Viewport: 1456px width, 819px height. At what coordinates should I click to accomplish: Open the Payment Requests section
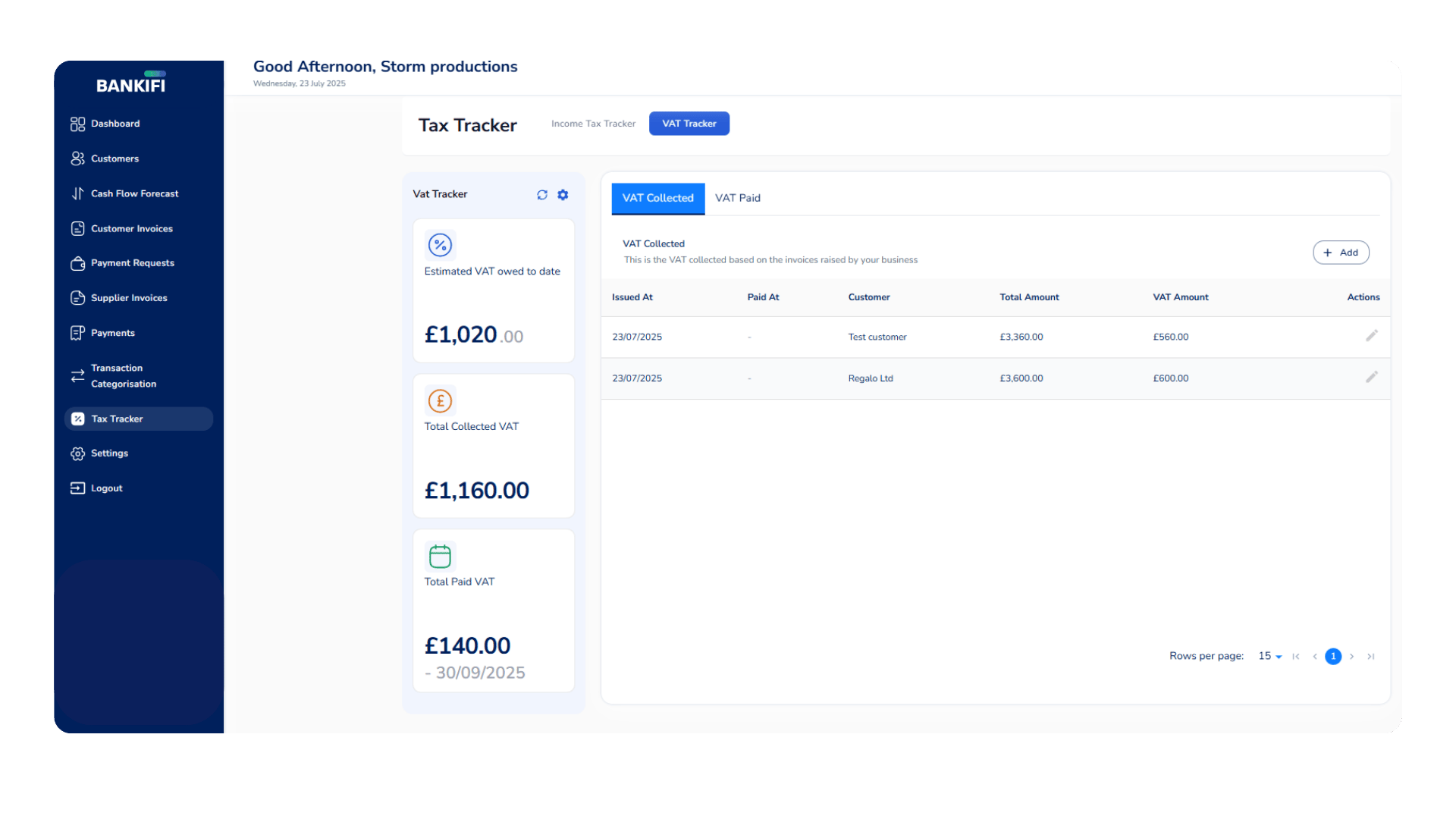coord(133,263)
